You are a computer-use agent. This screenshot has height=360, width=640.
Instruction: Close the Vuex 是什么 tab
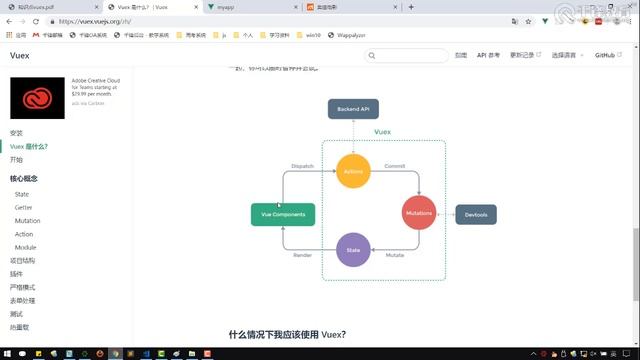coord(196,7)
